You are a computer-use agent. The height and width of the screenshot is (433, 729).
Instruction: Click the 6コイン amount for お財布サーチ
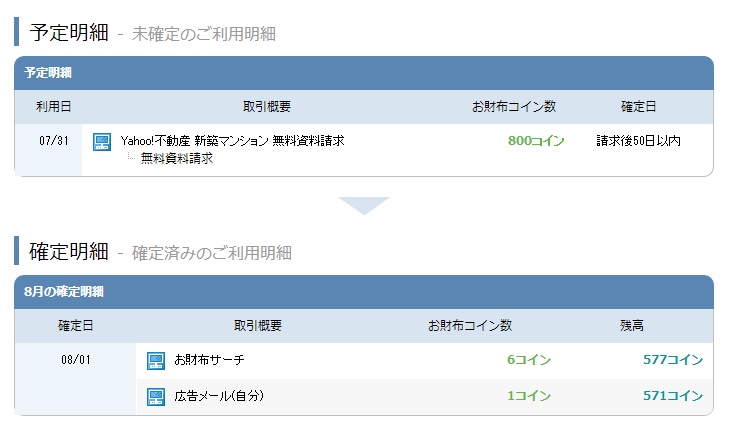pyautogui.click(x=528, y=360)
